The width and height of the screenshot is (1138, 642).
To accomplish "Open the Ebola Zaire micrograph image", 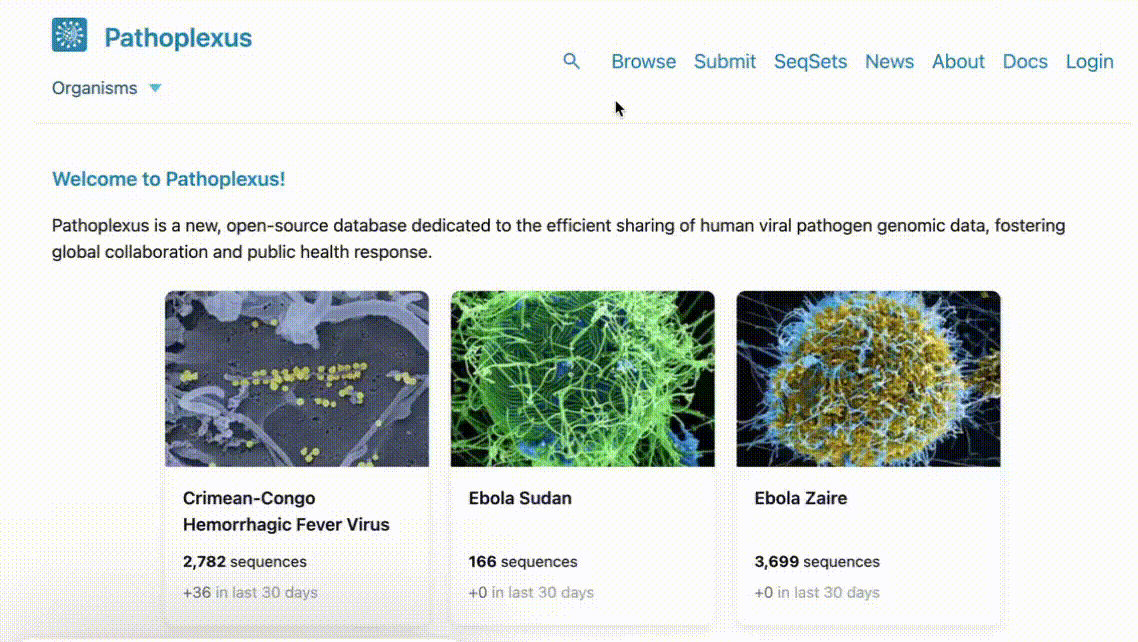I will 868,379.
